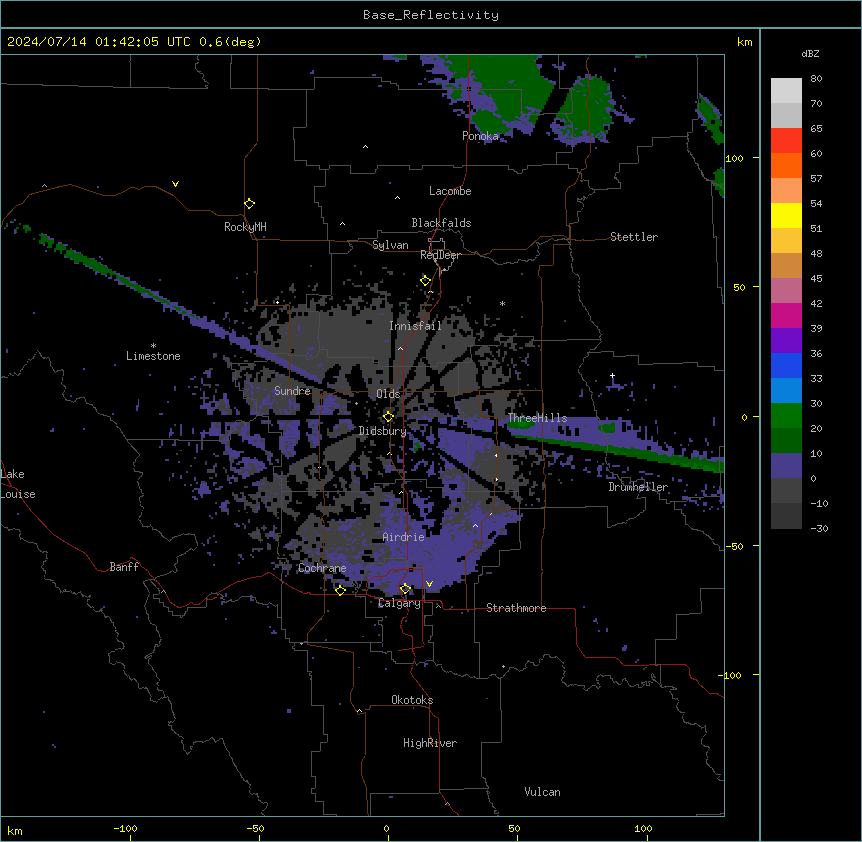
Task: Select the light gray 70-80 dBZ swatch
Action: coord(786,91)
